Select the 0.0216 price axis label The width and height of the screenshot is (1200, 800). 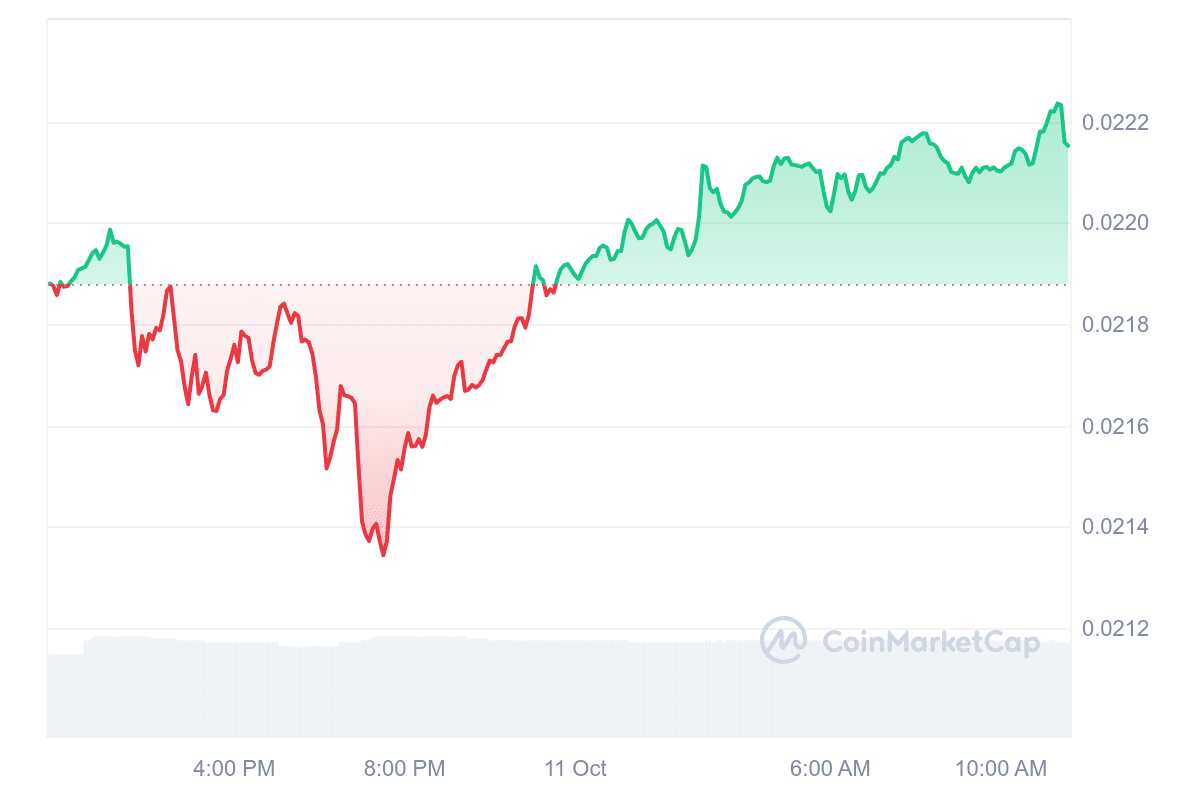tap(1116, 427)
